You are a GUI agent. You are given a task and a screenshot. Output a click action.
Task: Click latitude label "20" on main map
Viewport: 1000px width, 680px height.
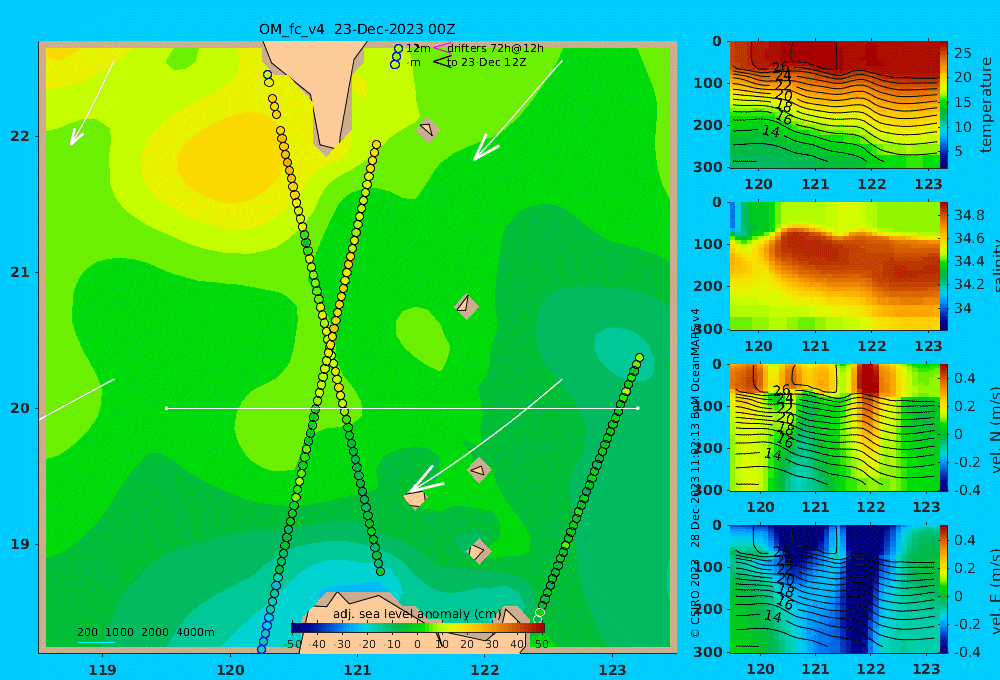tap(20, 408)
